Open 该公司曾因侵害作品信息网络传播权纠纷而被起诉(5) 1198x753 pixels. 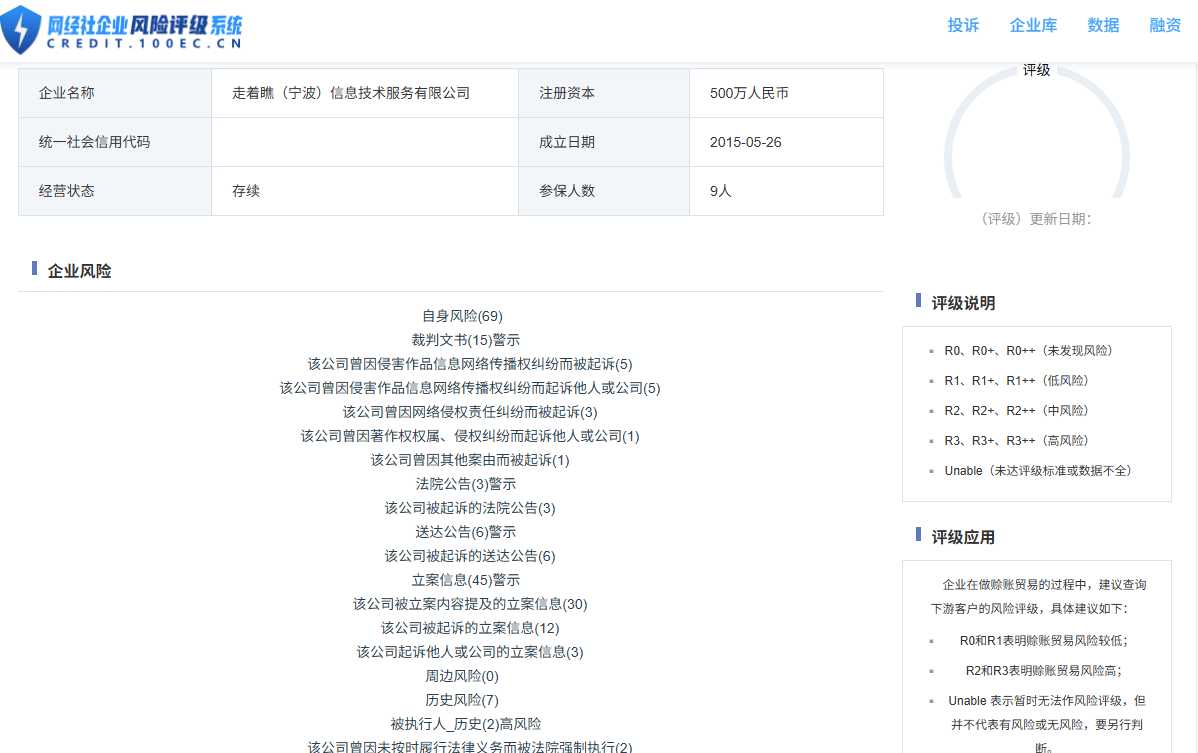click(x=470, y=364)
